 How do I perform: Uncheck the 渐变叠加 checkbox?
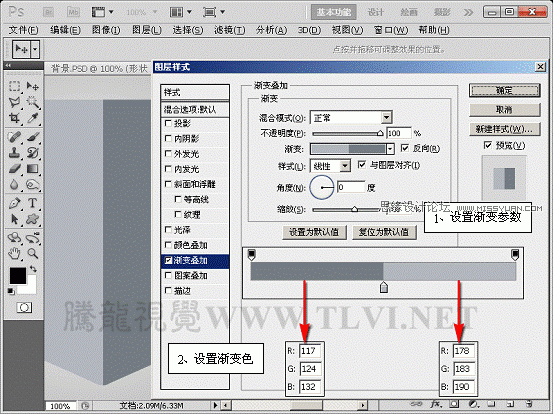pos(168,260)
